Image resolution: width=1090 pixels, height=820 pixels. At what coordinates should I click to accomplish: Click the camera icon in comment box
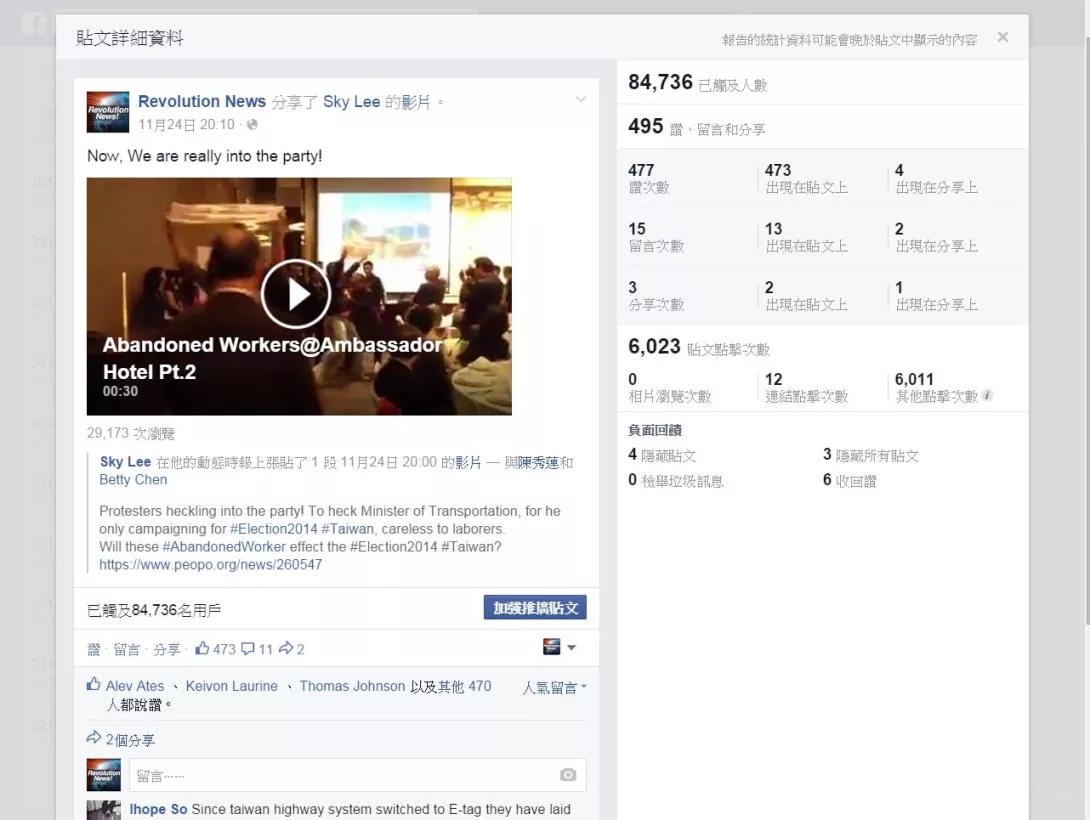click(x=568, y=775)
